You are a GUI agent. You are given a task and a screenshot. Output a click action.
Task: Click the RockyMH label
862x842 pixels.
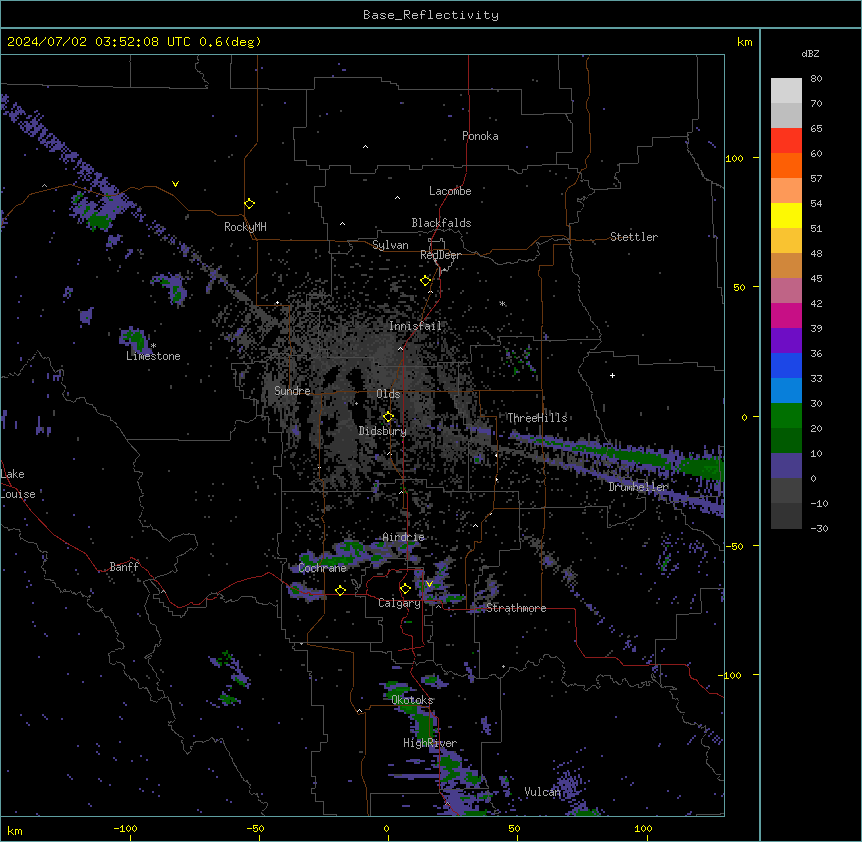pyautogui.click(x=245, y=227)
